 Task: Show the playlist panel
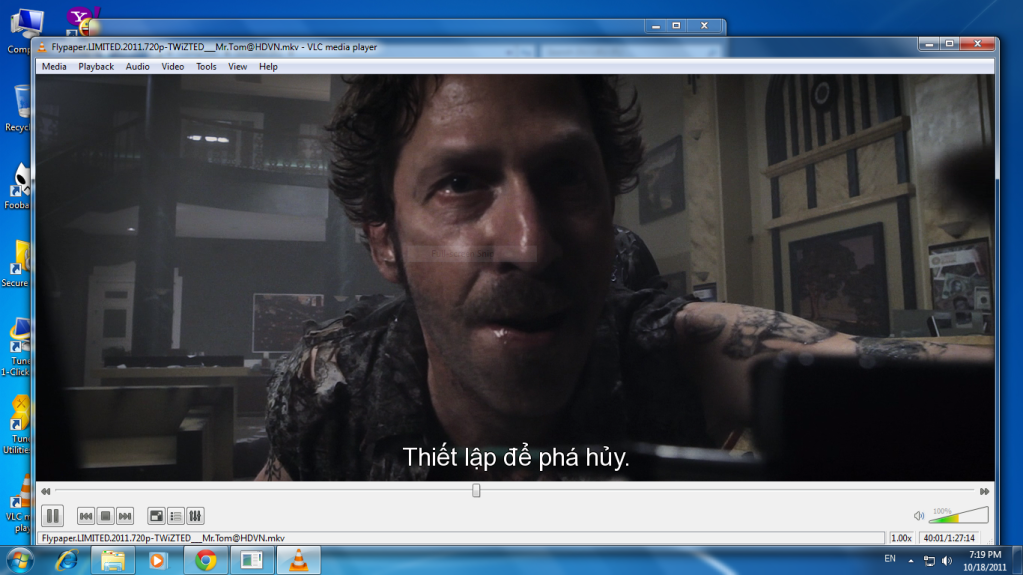point(176,516)
